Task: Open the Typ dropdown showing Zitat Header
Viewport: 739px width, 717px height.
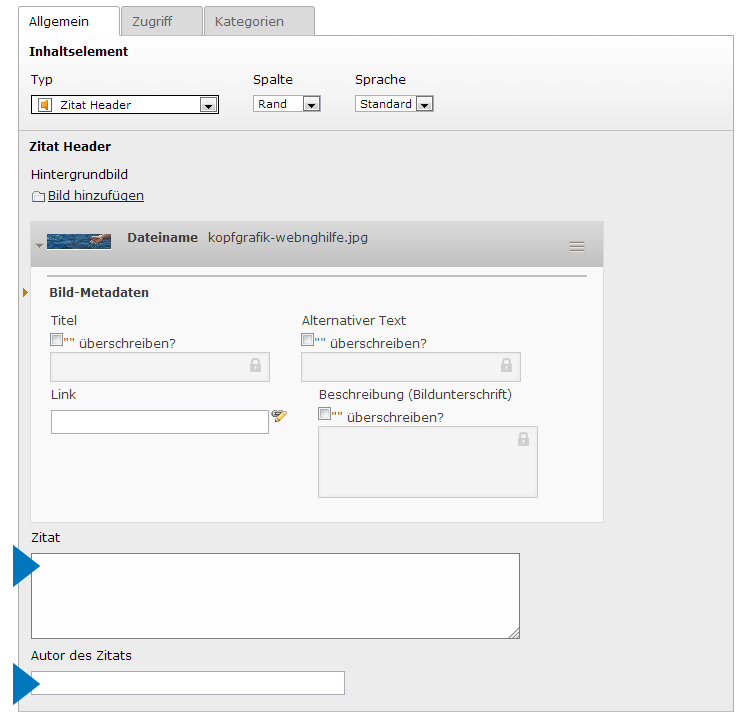Action: (x=208, y=105)
